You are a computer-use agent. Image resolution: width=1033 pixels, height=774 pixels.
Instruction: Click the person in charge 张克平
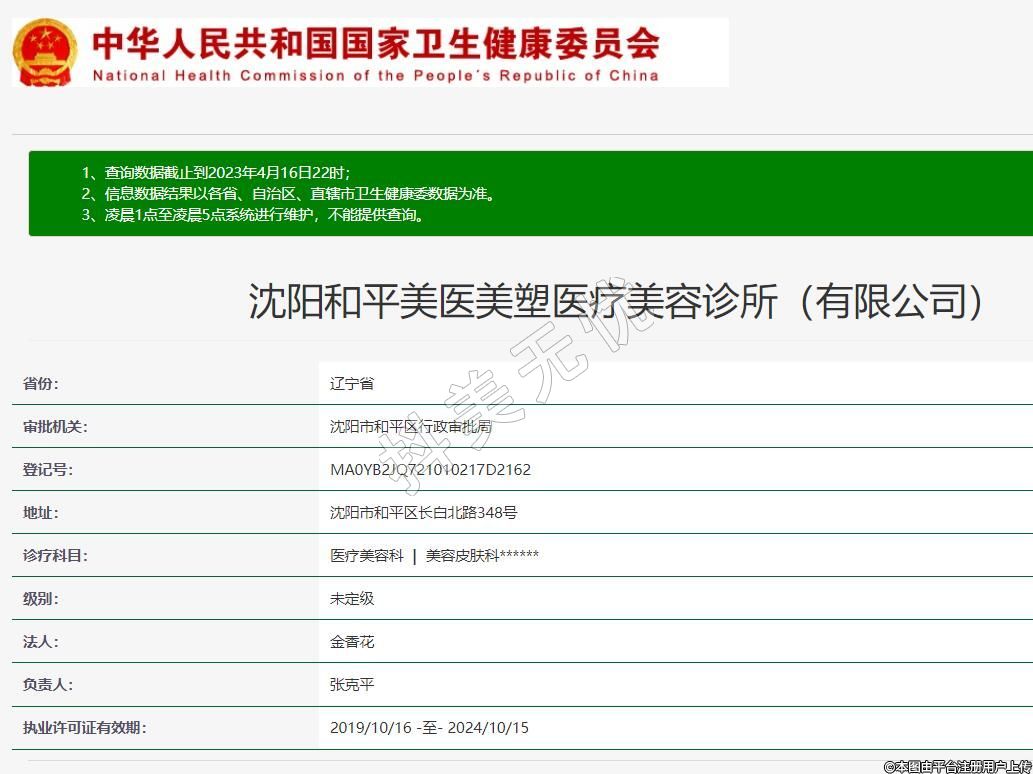[x=352, y=685]
